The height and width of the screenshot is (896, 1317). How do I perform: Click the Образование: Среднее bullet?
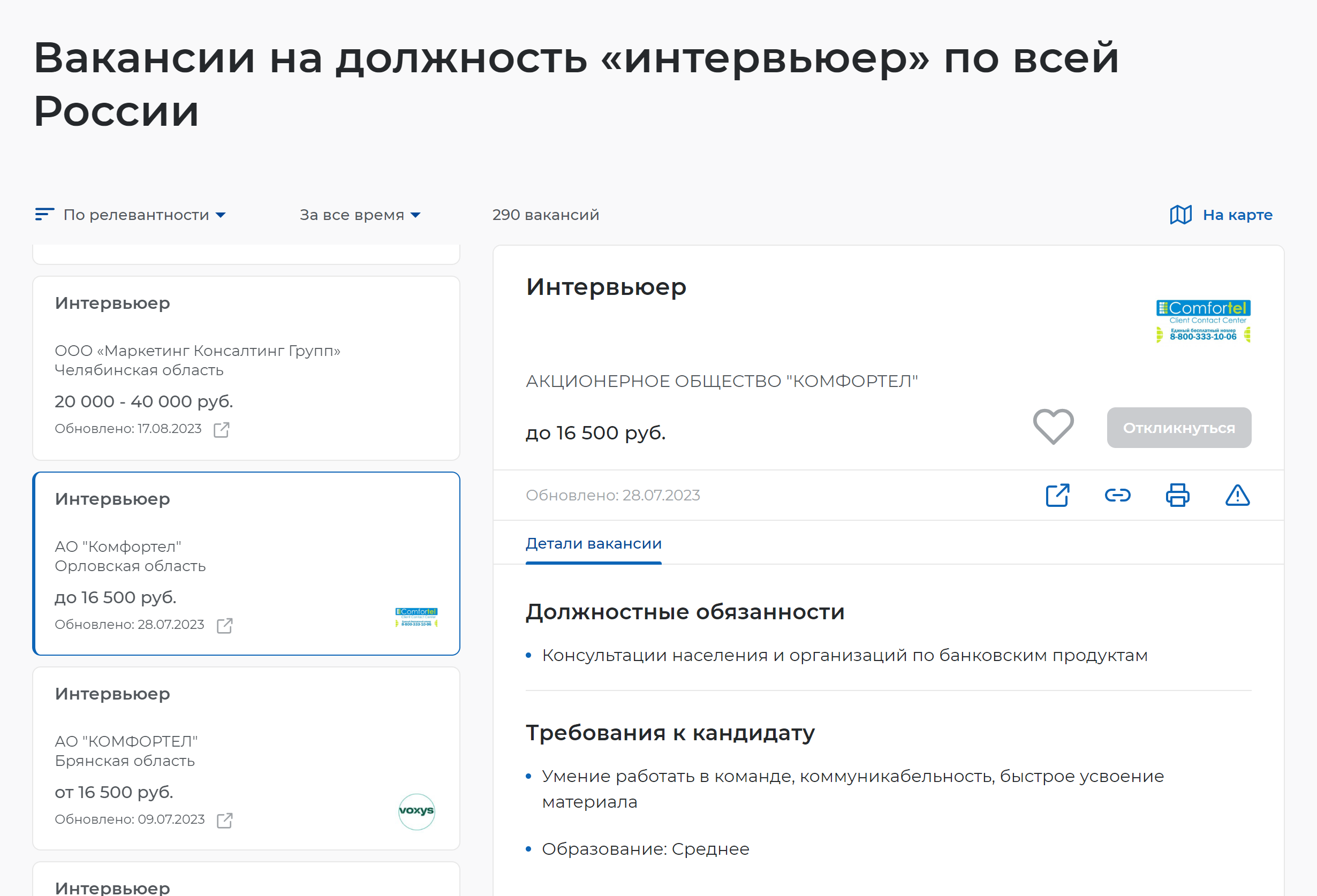click(x=646, y=849)
